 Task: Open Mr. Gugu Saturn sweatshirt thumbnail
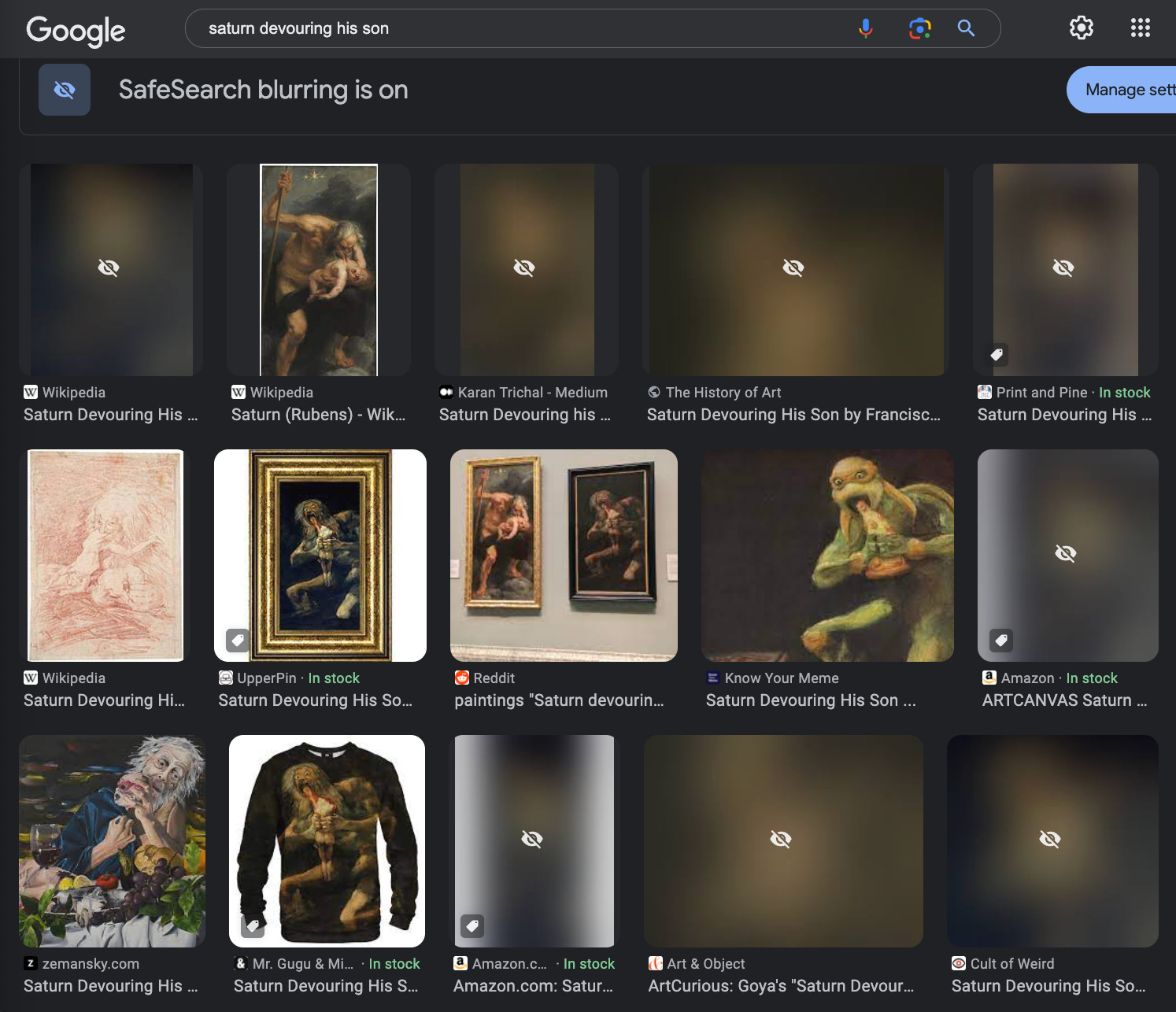(327, 841)
